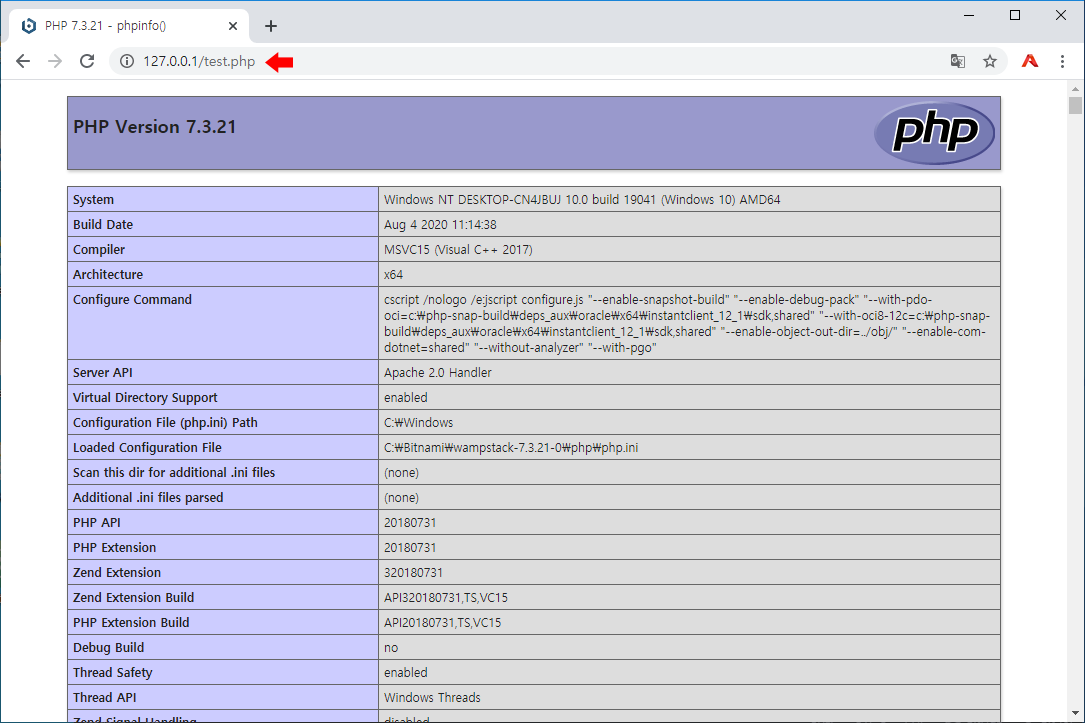The height and width of the screenshot is (723, 1085).
Task: Reload the test.php page
Action: [x=86, y=62]
